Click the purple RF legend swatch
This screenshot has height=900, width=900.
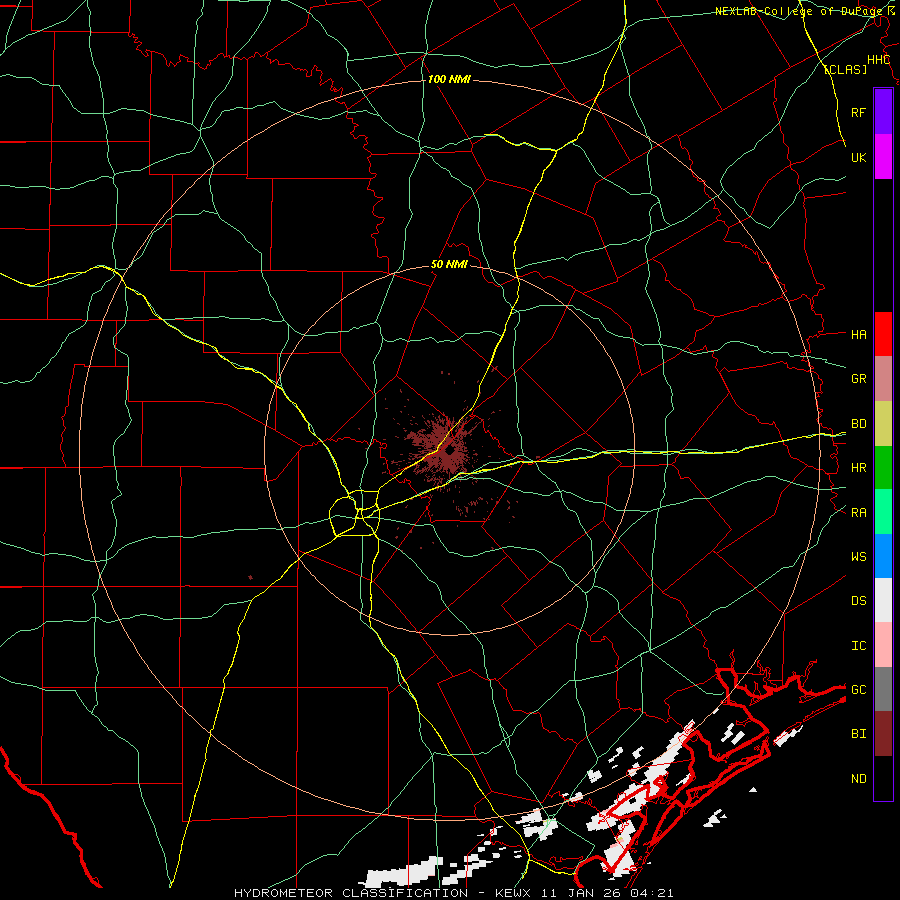[x=883, y=112]
